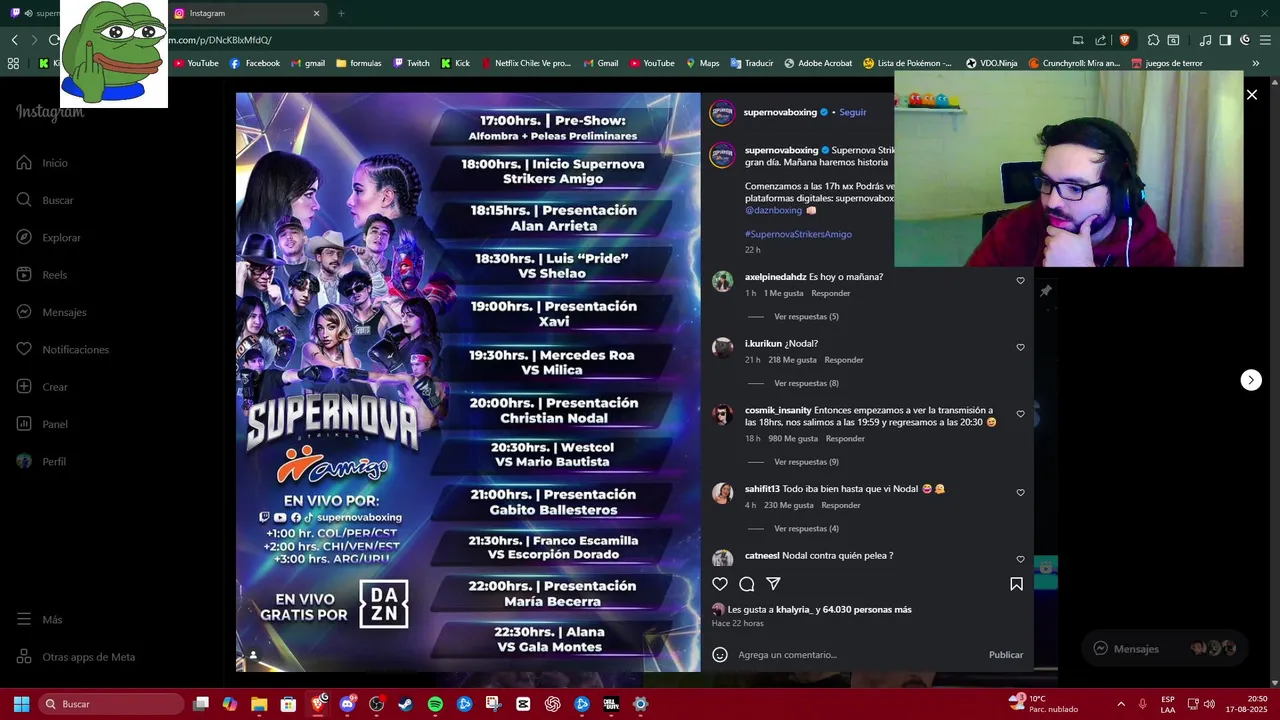Go back in the browser
1280x720 pixels.
point(14,40)
